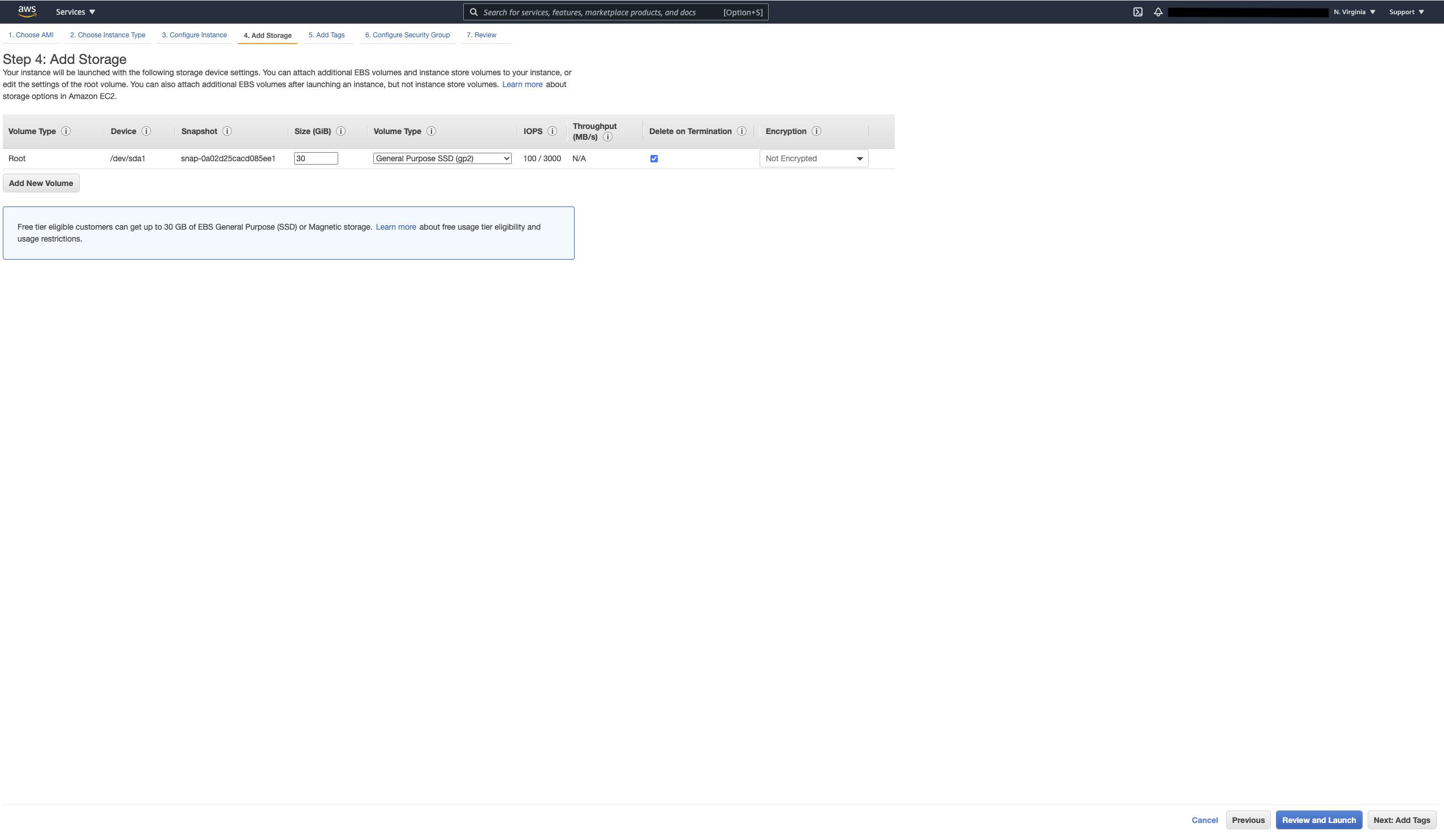Click info icon next to Snapshot header
Image resolution: width=1444 pixels, height=840 pixels.
click(x=227, y=131)
